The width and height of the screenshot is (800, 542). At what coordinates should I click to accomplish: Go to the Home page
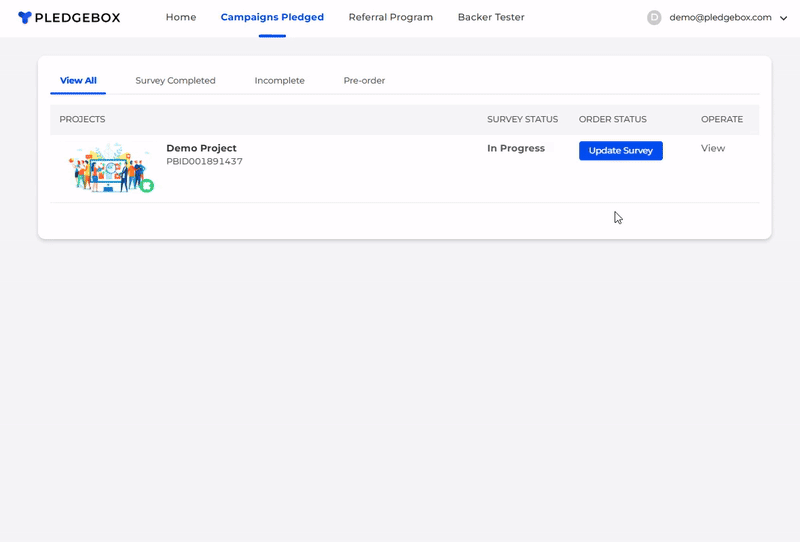181,18
